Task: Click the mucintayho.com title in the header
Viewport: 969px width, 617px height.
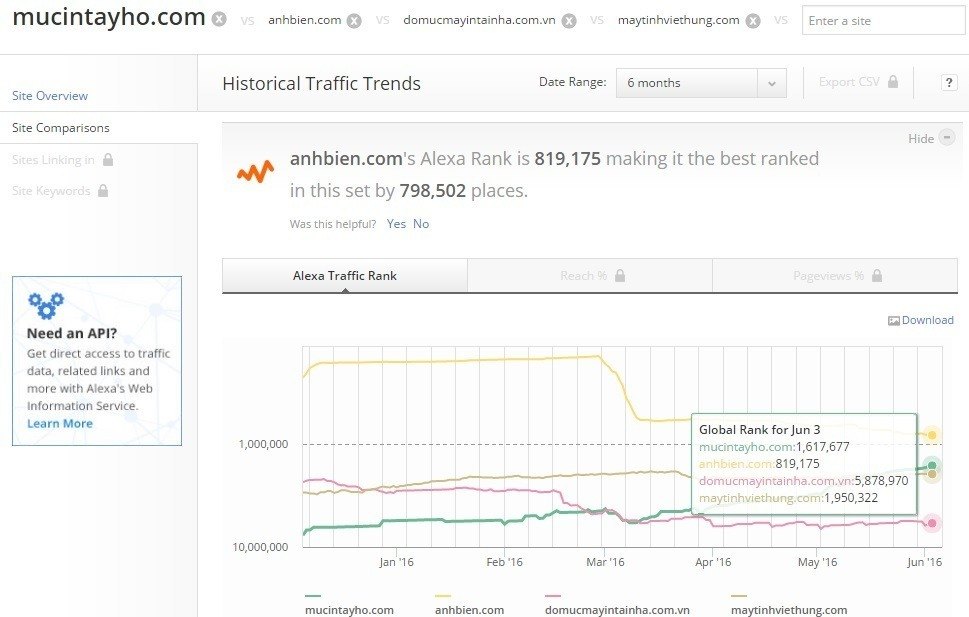Action: click(x=109, y=17)
